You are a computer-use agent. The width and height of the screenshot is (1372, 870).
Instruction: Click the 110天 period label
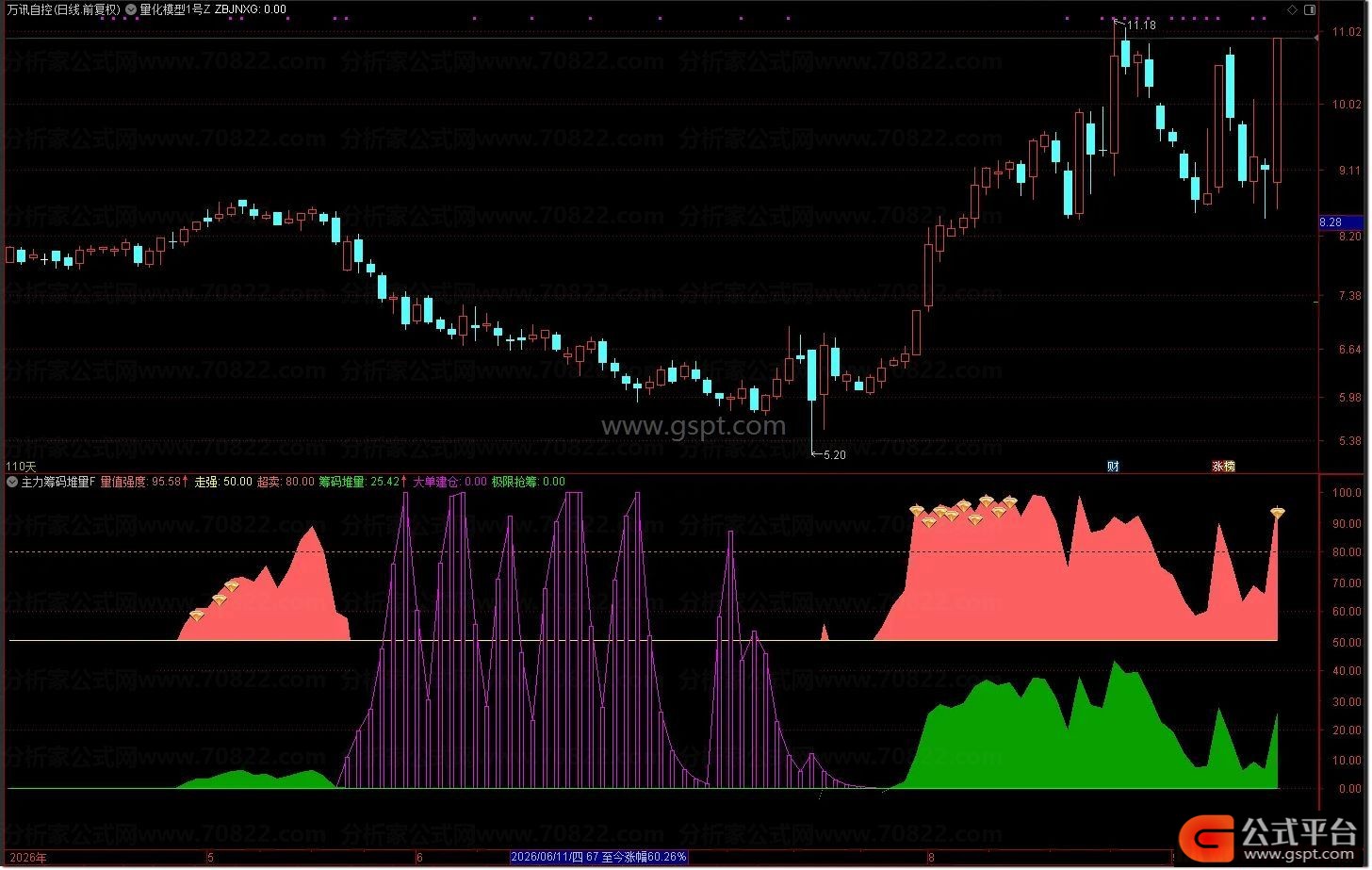pyautogui.click(x=22, y=466)
